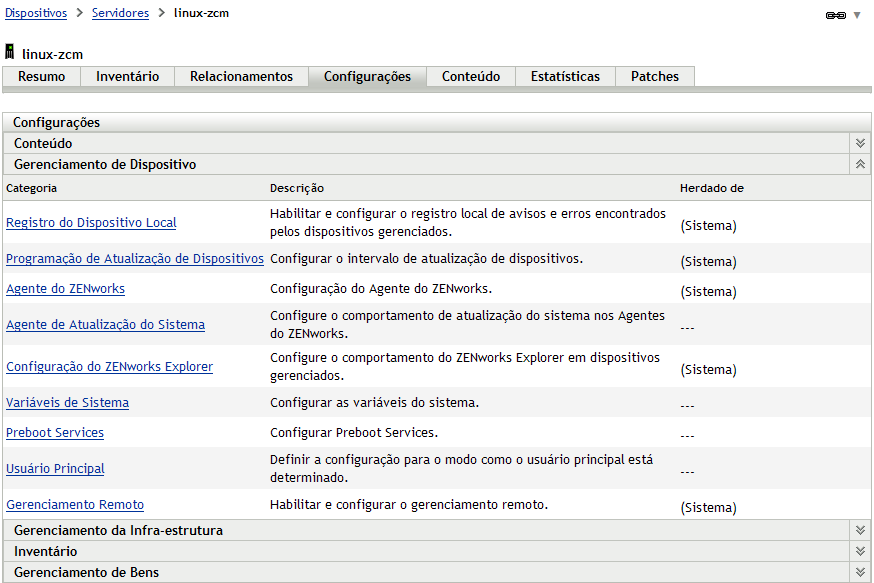Select the Patches tab
Viewport: 874px width, 583px height.
pos(654,77)
